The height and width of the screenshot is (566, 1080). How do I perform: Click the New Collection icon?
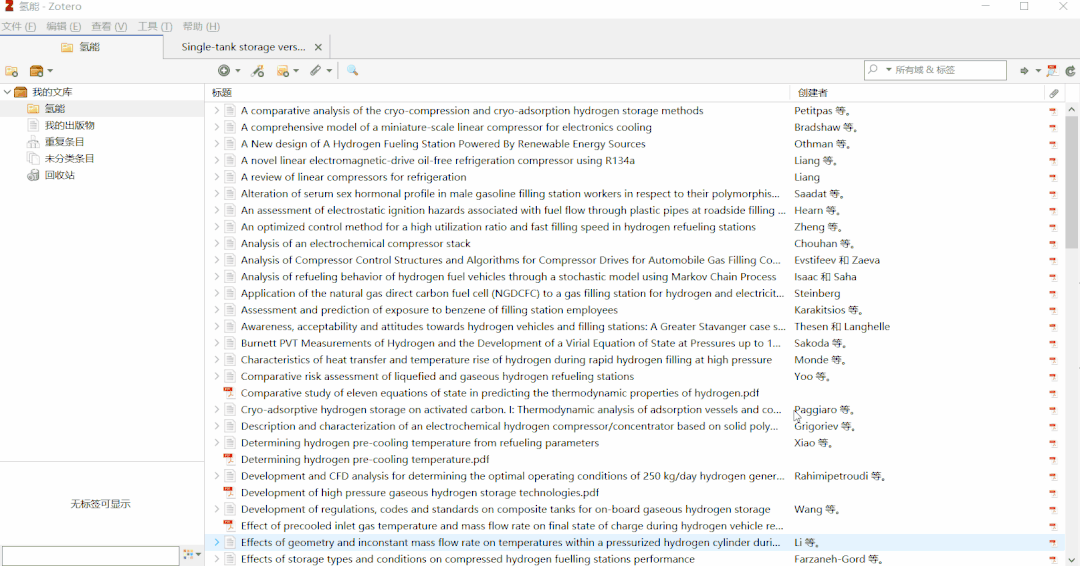(x=12, y=71)
